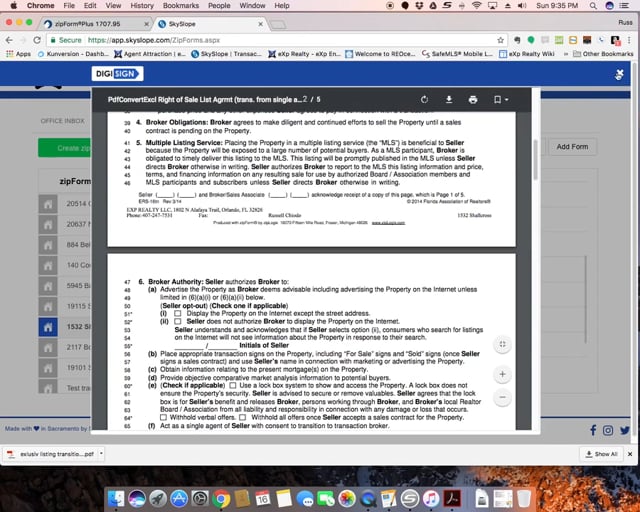Viewport: 640px width, 512px height.
Task: Go back in browser history
Action: point(9,40)
